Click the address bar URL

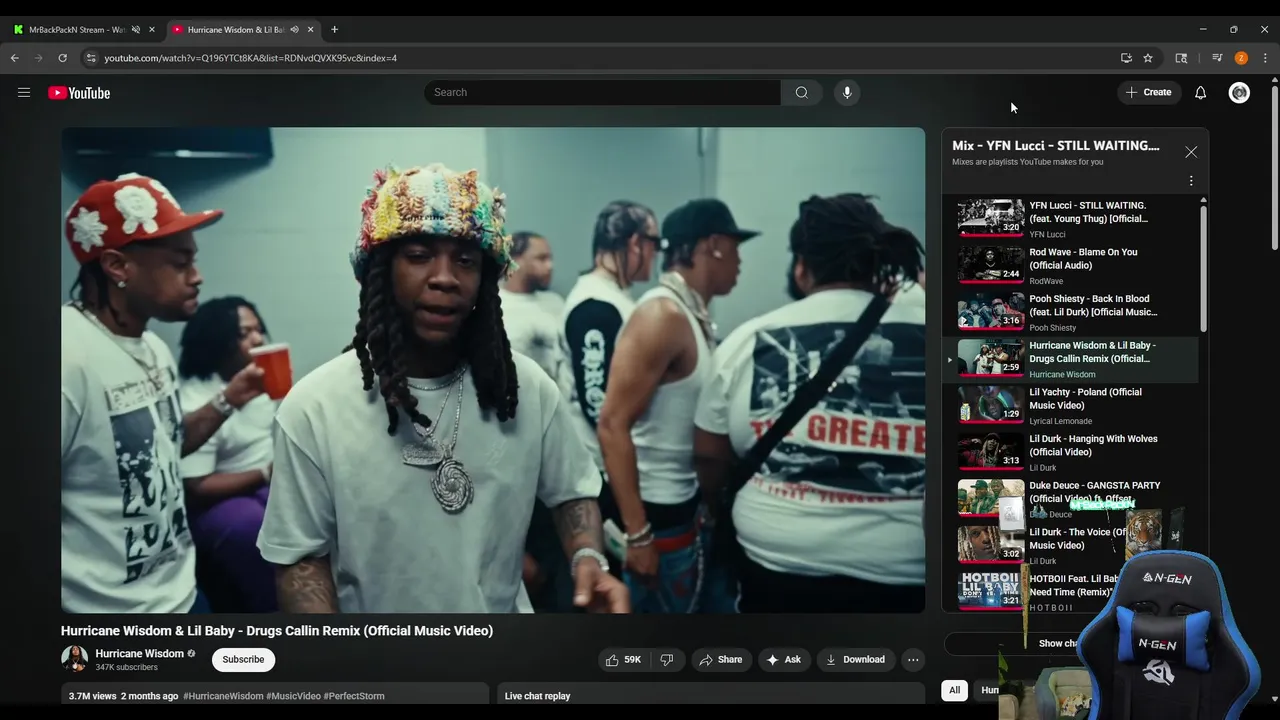251,58
